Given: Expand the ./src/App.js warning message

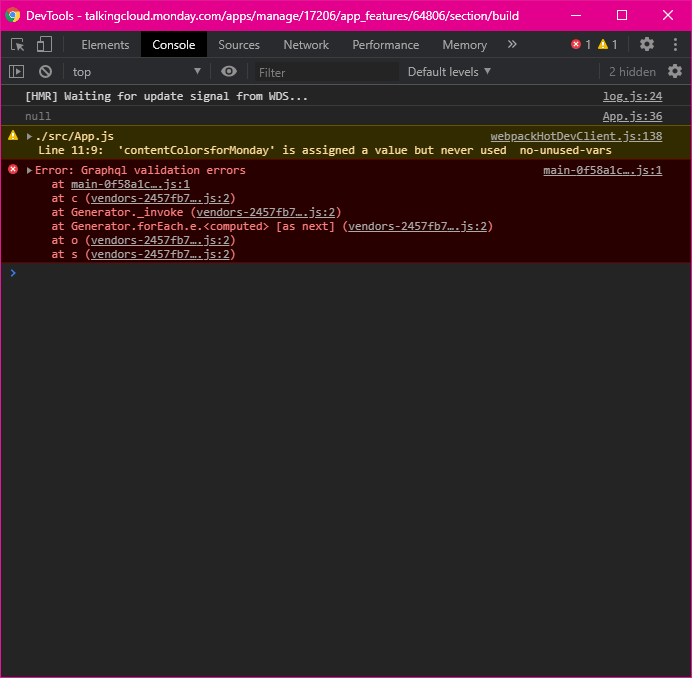Looking at the screenshot, I should click(x=29, y=136).
